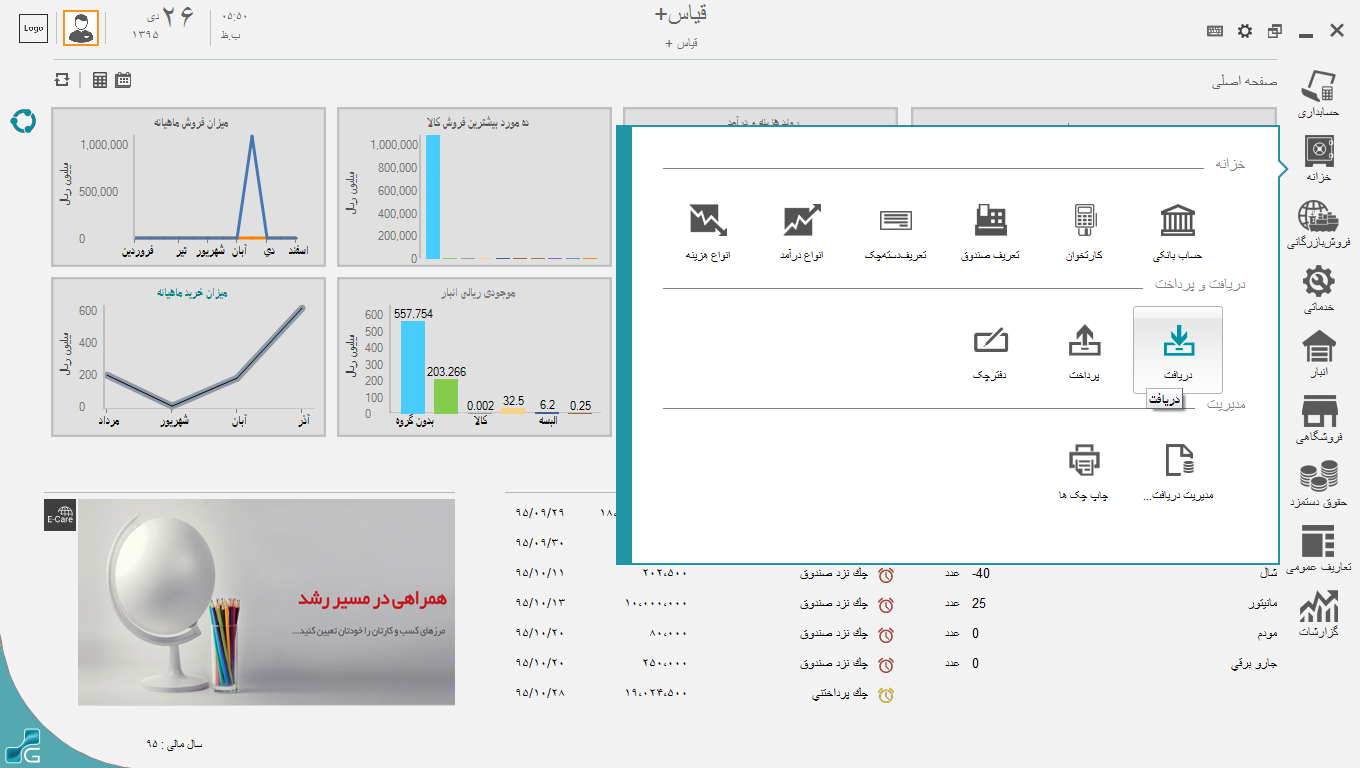Image resolution: width=1360 pixels, height=768 pixels.
Task: Open the میزان فروش ماهیانه chart tile
Action: click(x=188, y=187)
